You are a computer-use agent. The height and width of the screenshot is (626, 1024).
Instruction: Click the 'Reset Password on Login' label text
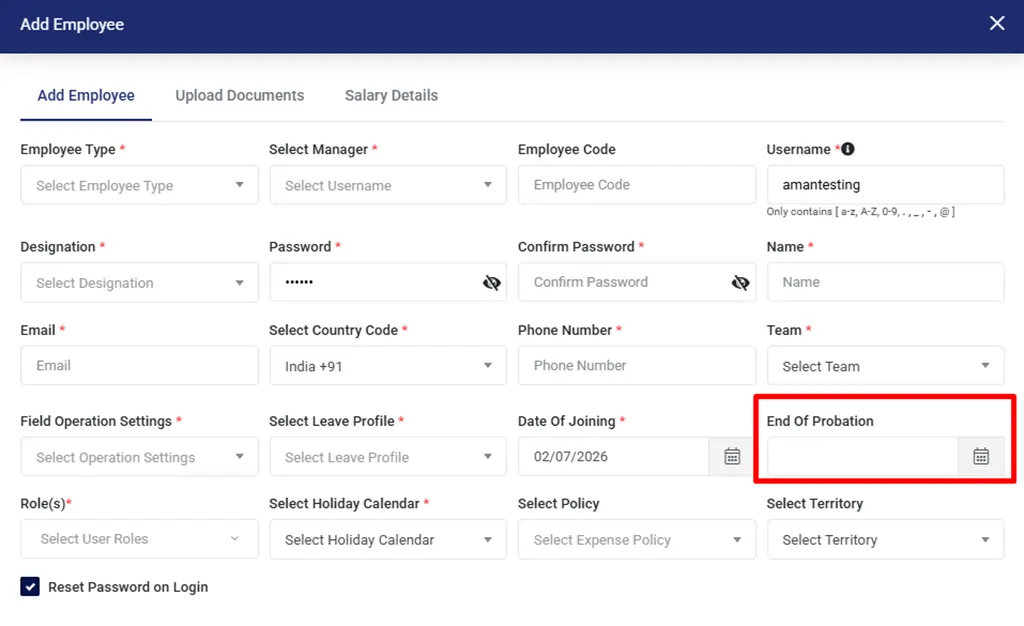coord(128,587)
